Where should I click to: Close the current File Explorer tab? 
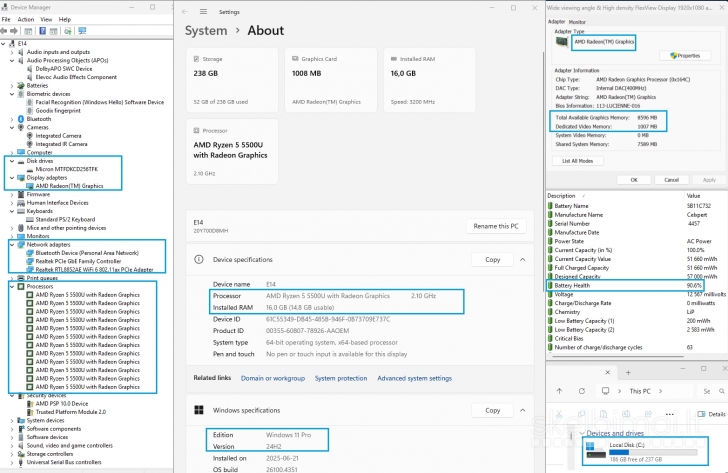point(607,372)
